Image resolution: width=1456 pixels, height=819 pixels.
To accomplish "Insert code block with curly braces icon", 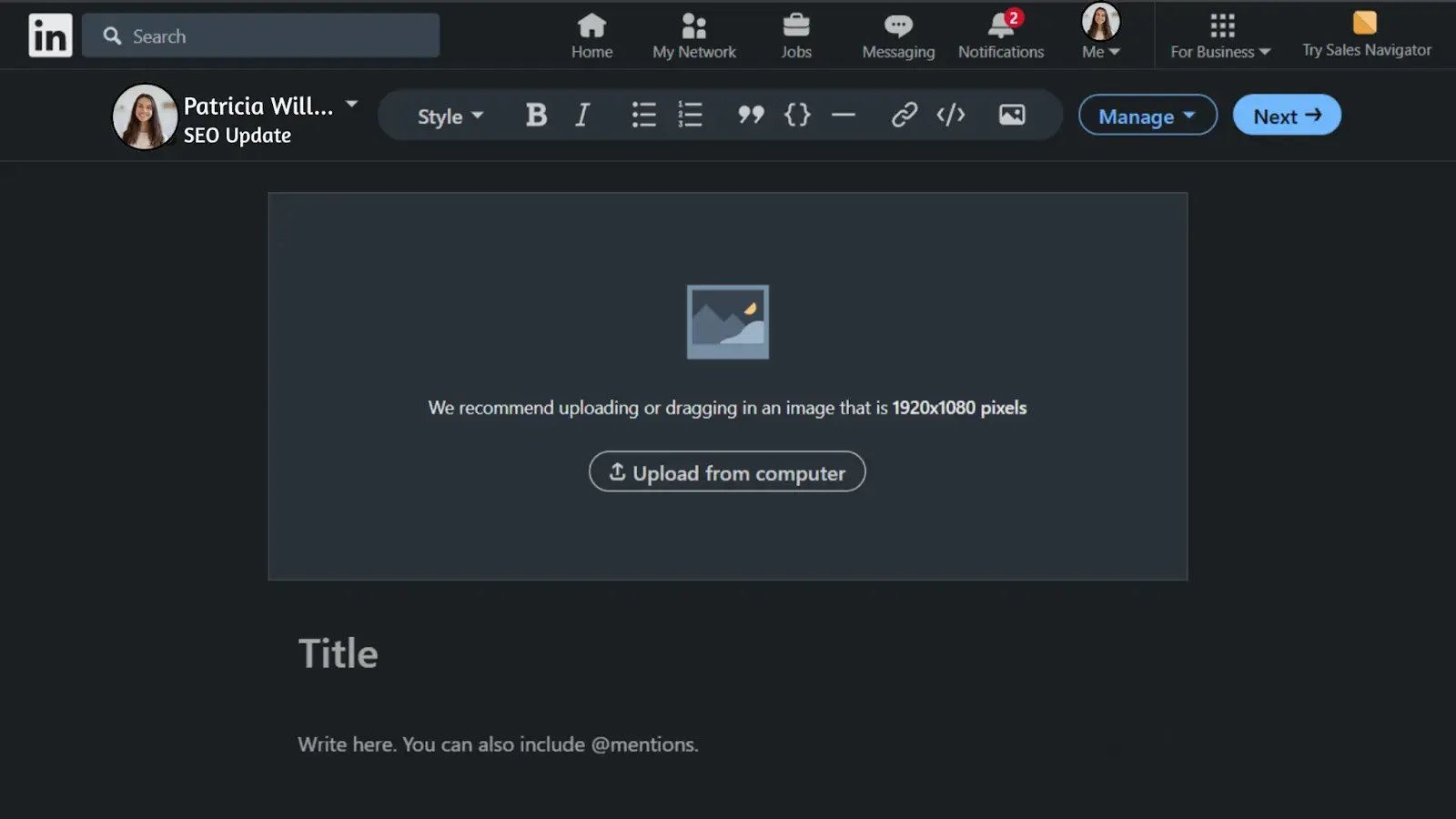I will pyautogui.click(x=797, y=116).
